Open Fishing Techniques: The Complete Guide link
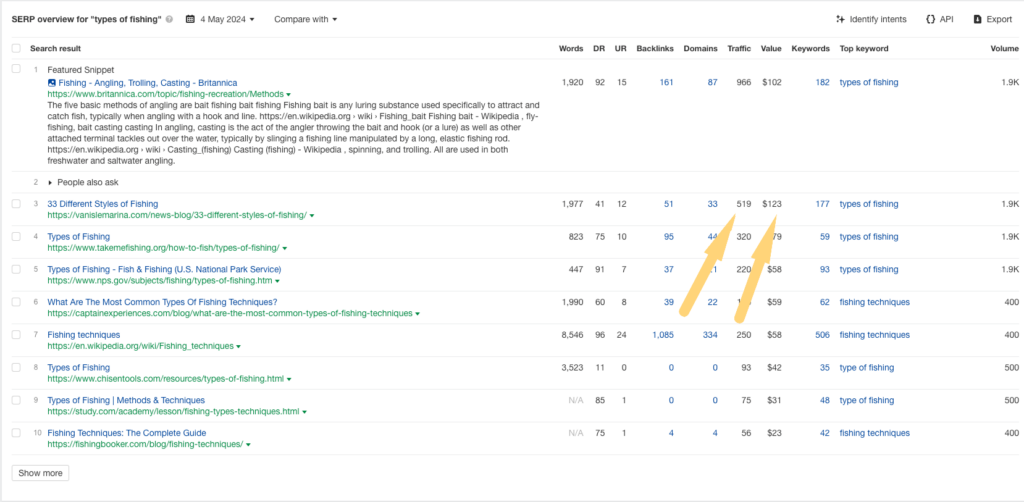Image resolution: width=1024 pixels, height=502 pixels. click(x=126, y=433)
